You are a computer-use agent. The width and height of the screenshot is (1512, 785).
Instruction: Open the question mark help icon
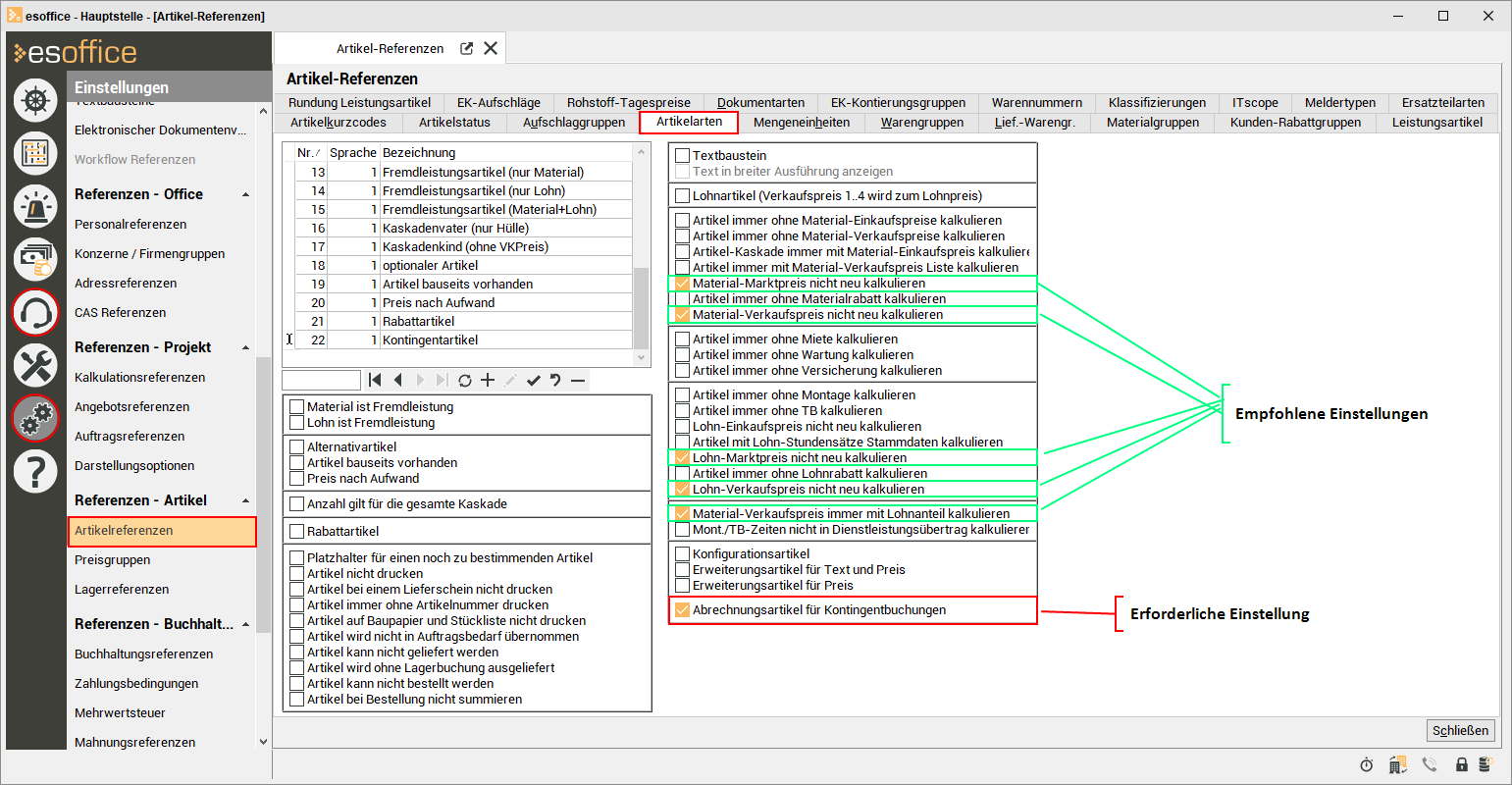[35, 471]
